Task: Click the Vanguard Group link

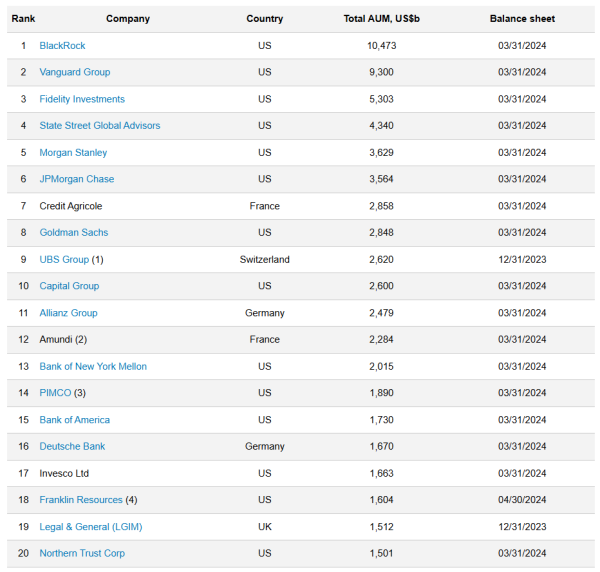Action: 75,72
